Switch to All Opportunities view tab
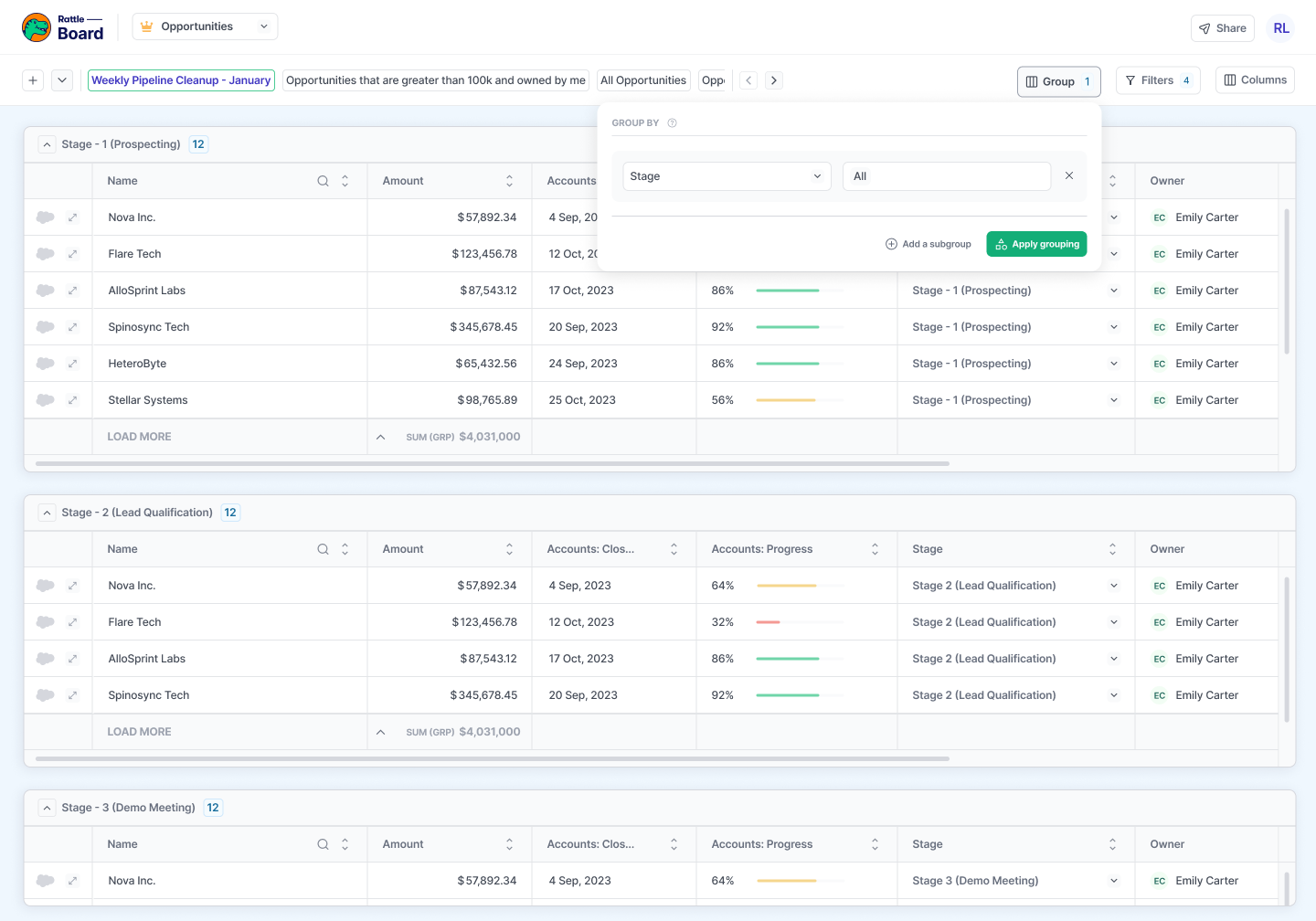Screen dimensions: 1316x921 click(643, 80)
